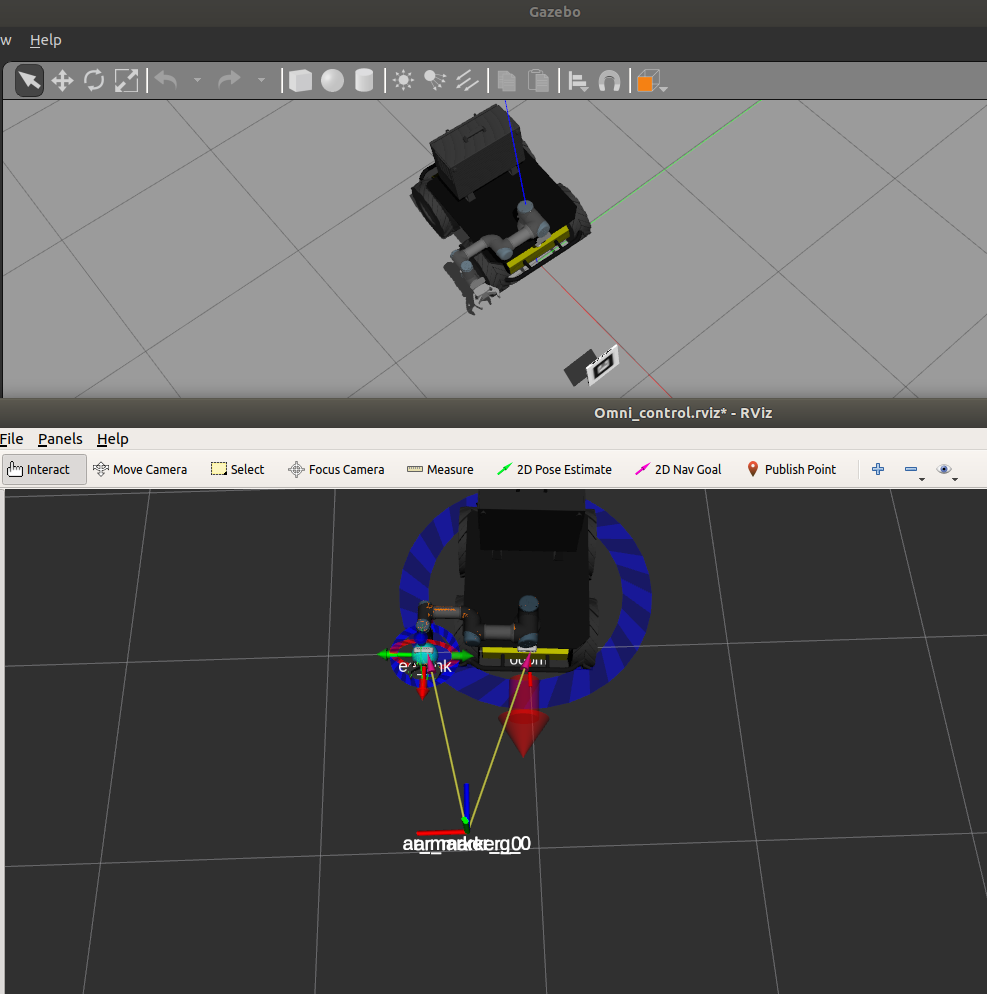Viewport: 987px width, 994px height.
Task: Activate the Publish Point tool
Action: [x=791, y=469]
